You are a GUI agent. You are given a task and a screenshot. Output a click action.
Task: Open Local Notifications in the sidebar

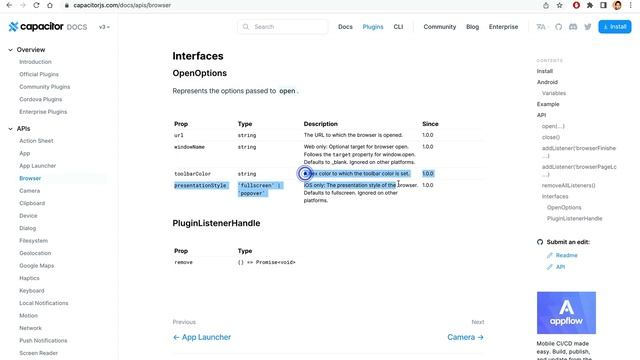pos(44,303)
